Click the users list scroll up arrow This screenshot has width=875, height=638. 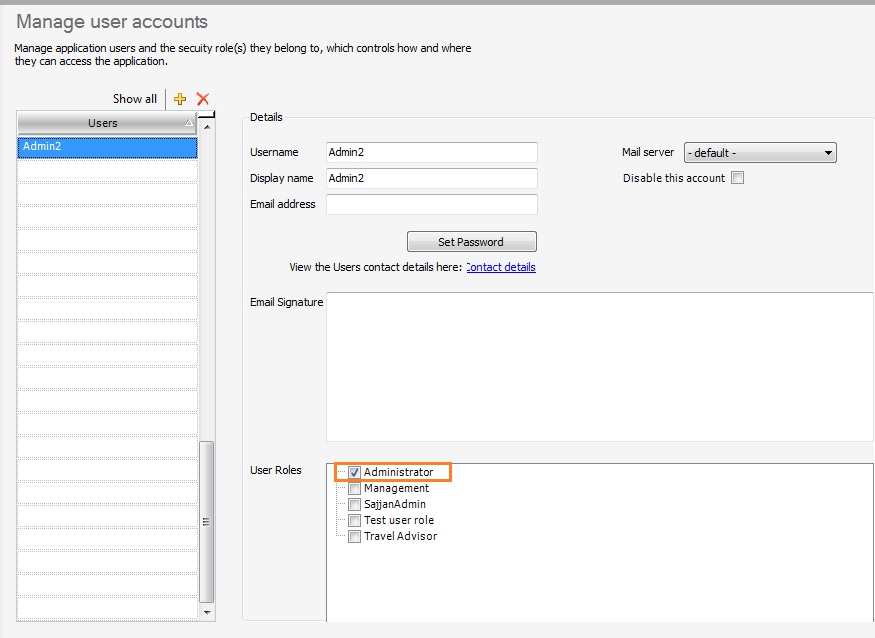pyautogui.click(x=208, y=127)
